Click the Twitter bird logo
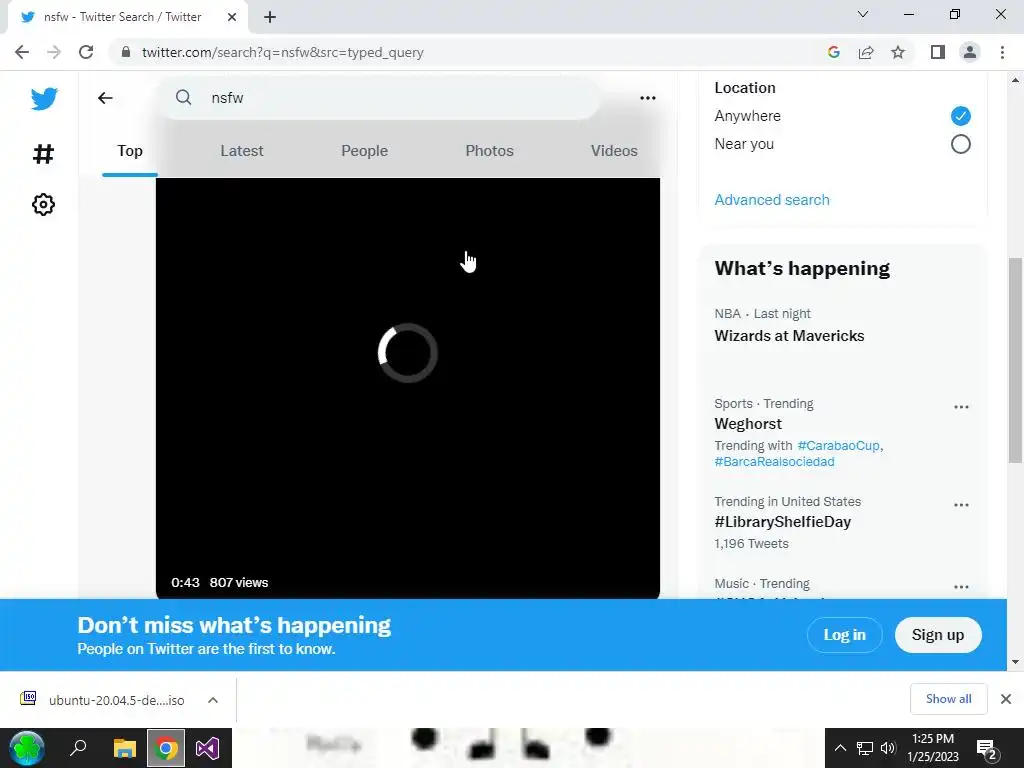Screen dimensions: 1024x768 click(44, 99)
